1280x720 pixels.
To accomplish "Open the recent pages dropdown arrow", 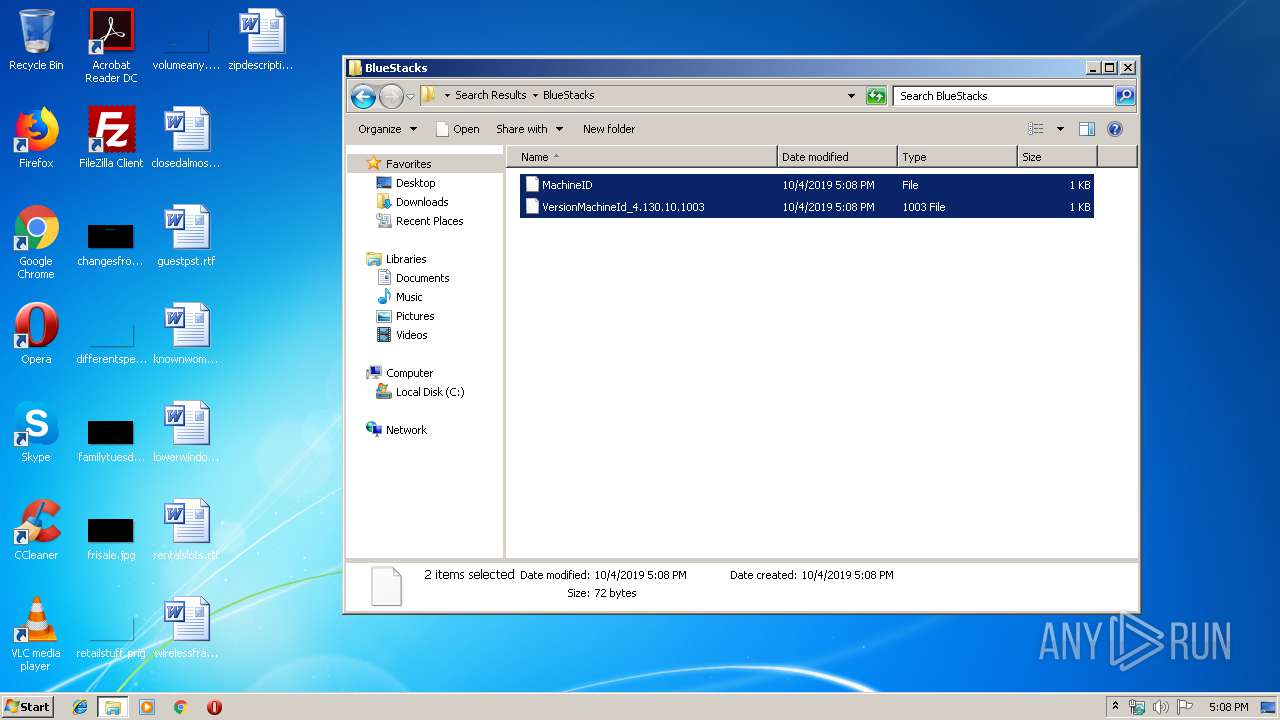I will pyautogui.click(x=410, y=97).
